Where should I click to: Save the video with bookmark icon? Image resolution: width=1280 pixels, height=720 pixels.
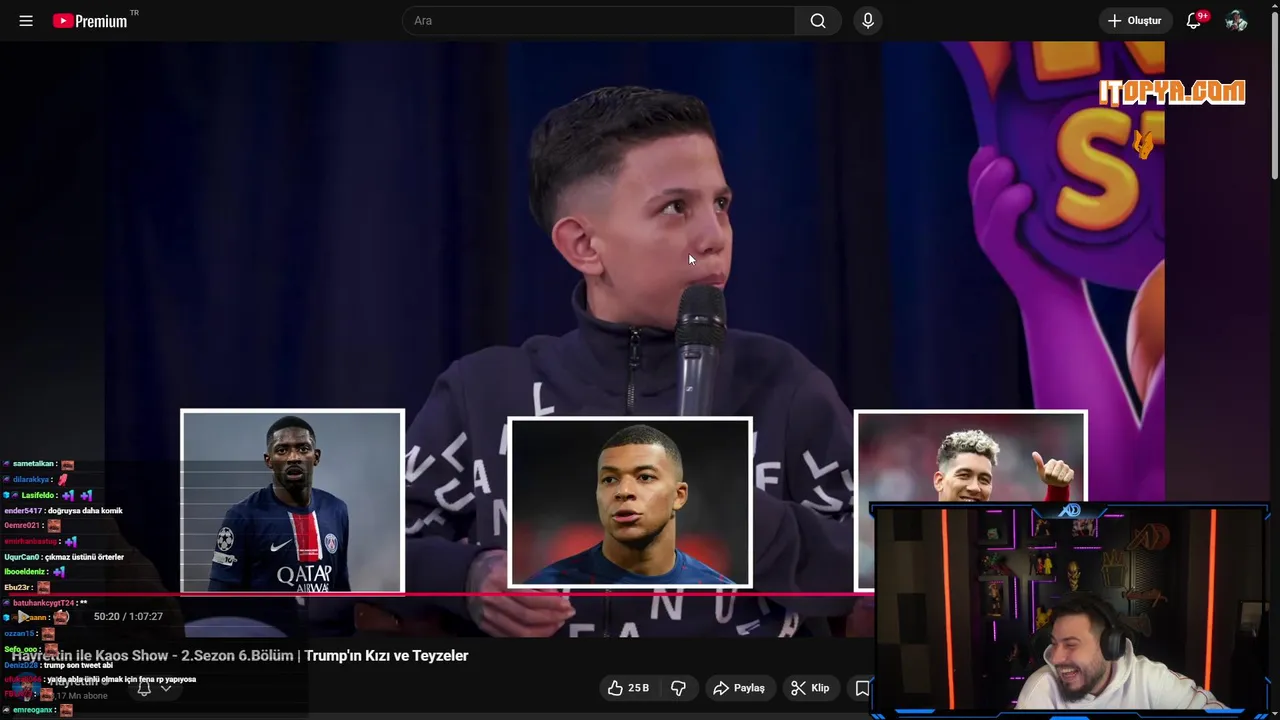coord(862,688)
